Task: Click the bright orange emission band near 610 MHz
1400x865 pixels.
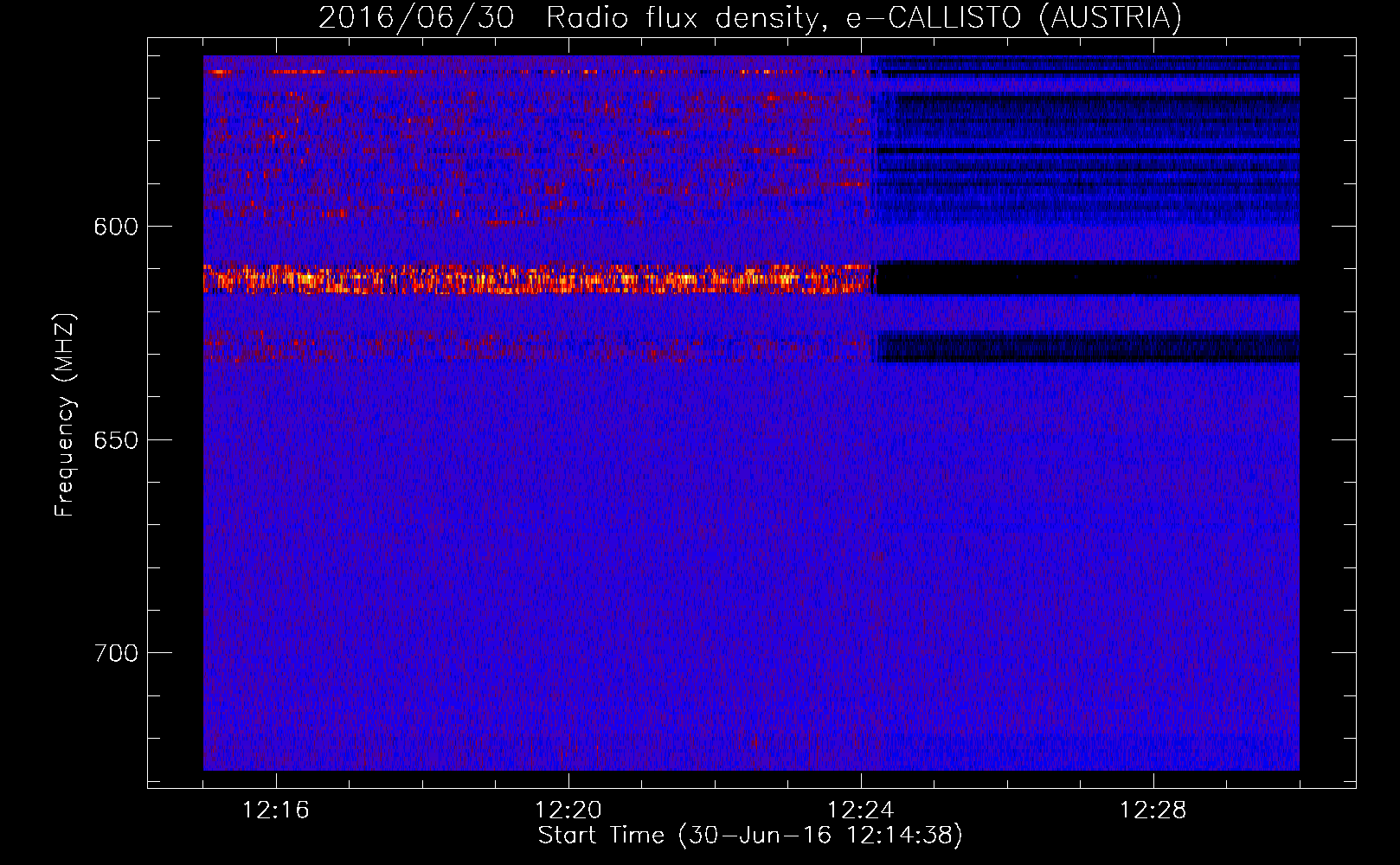Action: pos(536,279)
